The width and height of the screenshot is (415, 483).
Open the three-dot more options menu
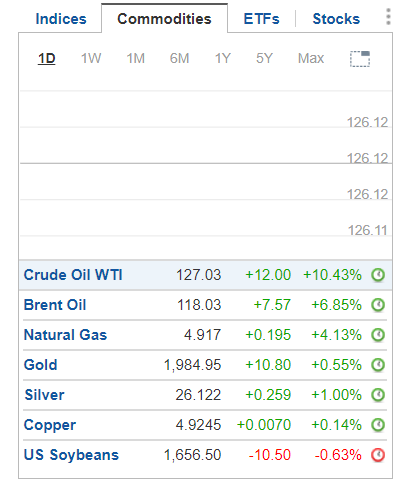pyautogui.click(x=388, y=17)
